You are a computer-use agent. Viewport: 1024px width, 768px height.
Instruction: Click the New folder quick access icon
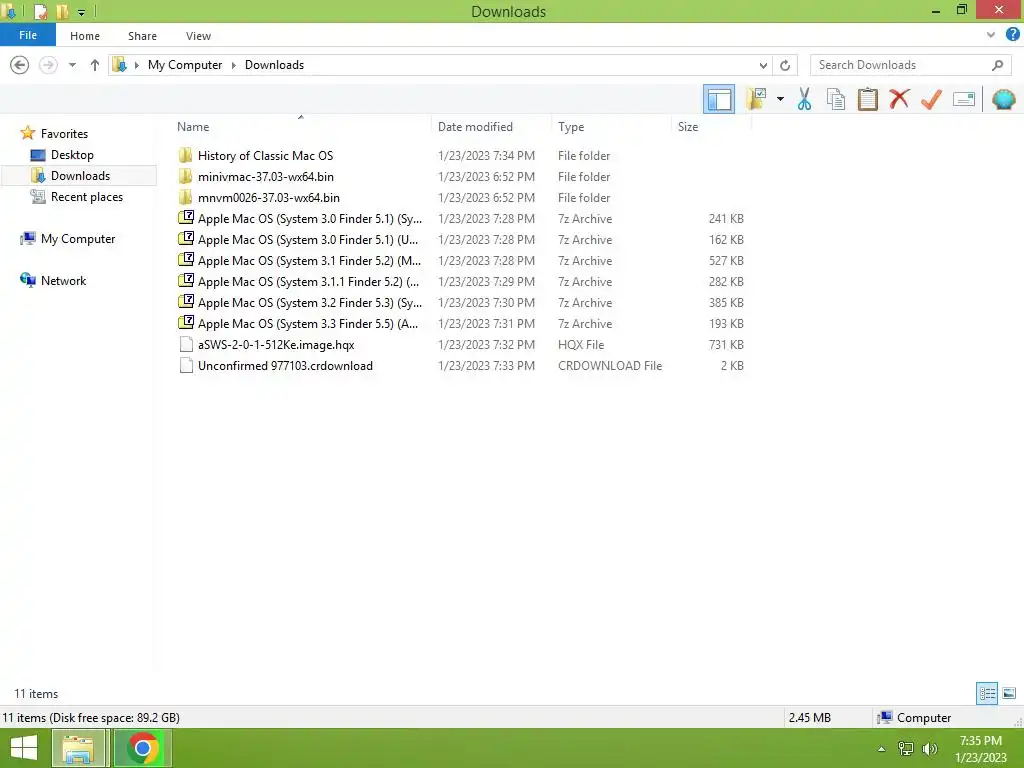point(62,11)
